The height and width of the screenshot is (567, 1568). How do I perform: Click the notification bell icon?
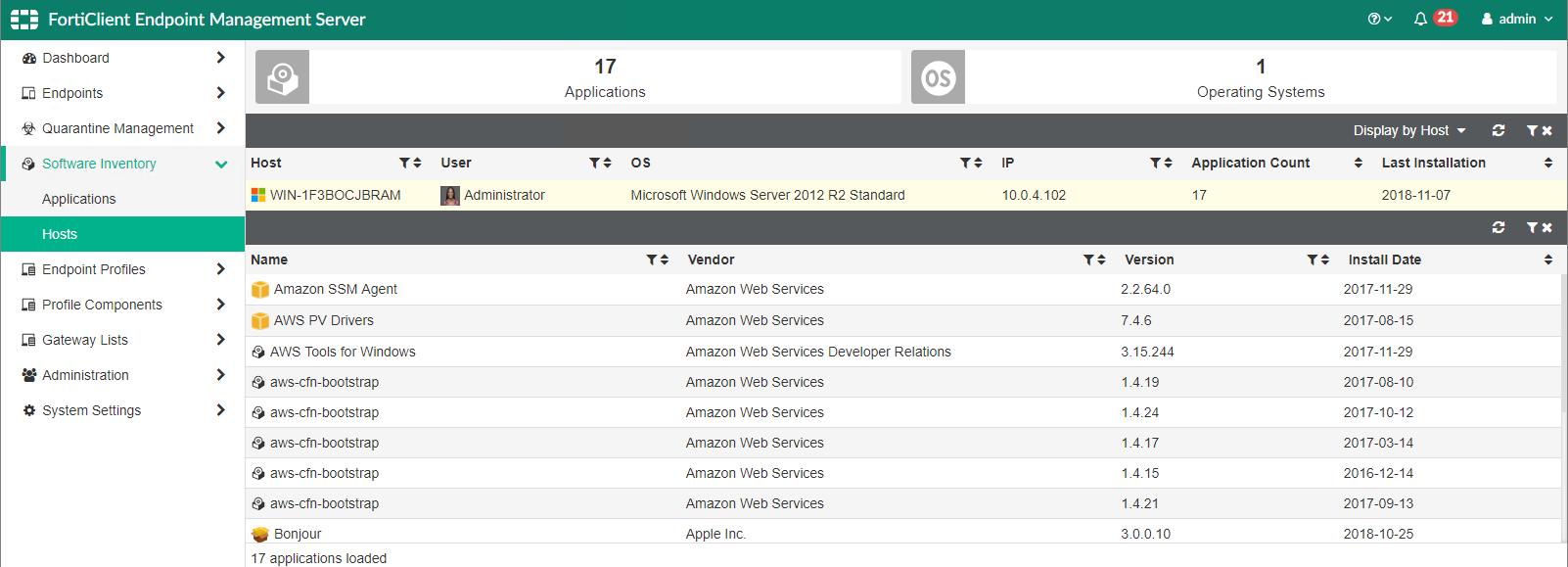[1420, 19]
